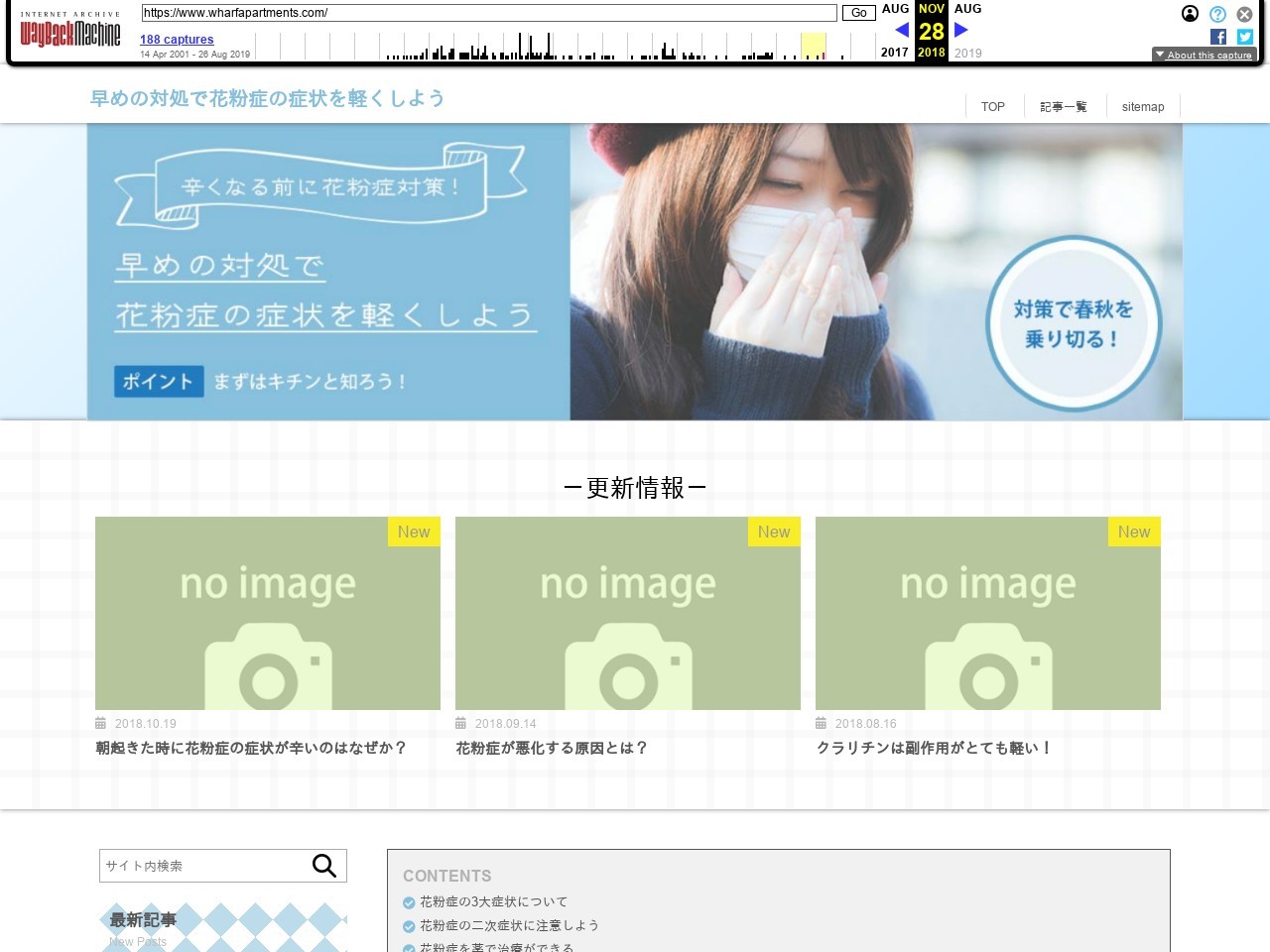Click the site search text box
The width and height of the screenshot is (1270, 952).
203,866
